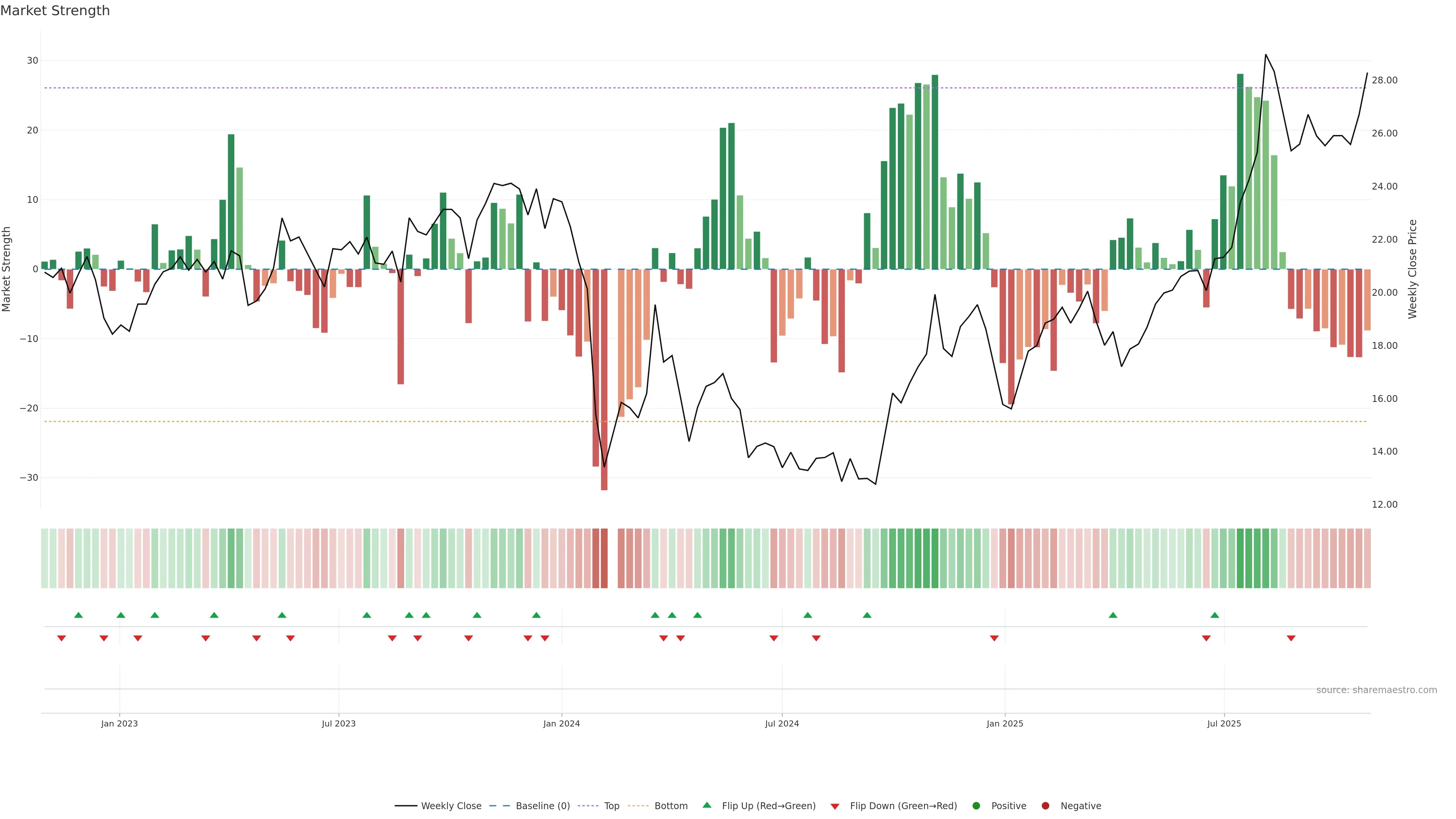Image resolution: width=1456 pixels, height=819 pixels.
Task: Click the Market Strength chart title
Action: pos(55,11)
